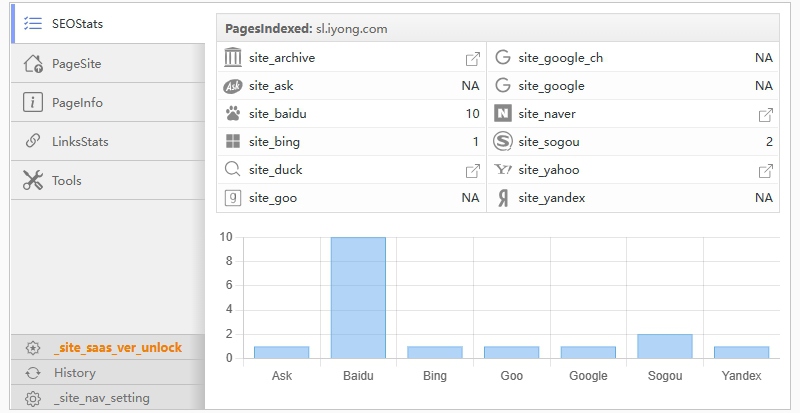
Task: Switch to the PageSite tab
Action: point(76,64)
